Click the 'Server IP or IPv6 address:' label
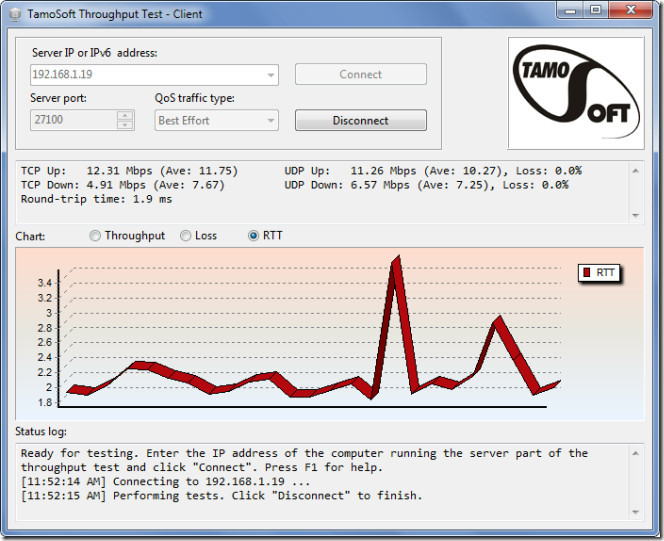664x541 pixels. point(94,53)
